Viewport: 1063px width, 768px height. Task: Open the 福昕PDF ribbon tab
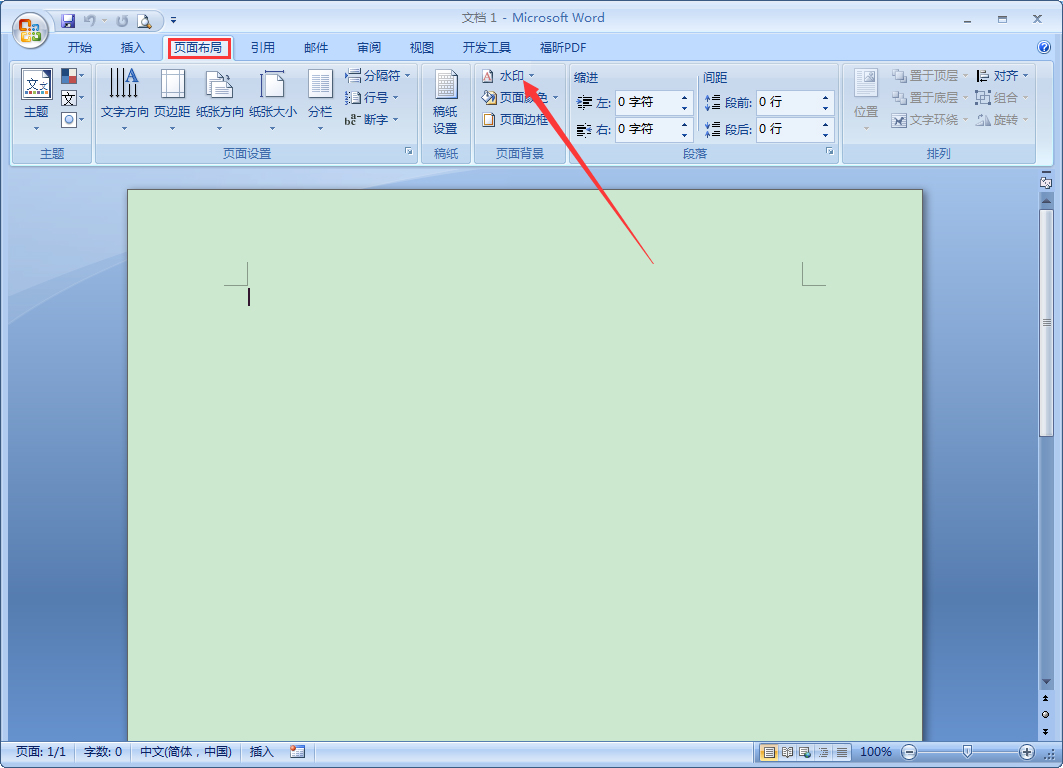[562, 47]
